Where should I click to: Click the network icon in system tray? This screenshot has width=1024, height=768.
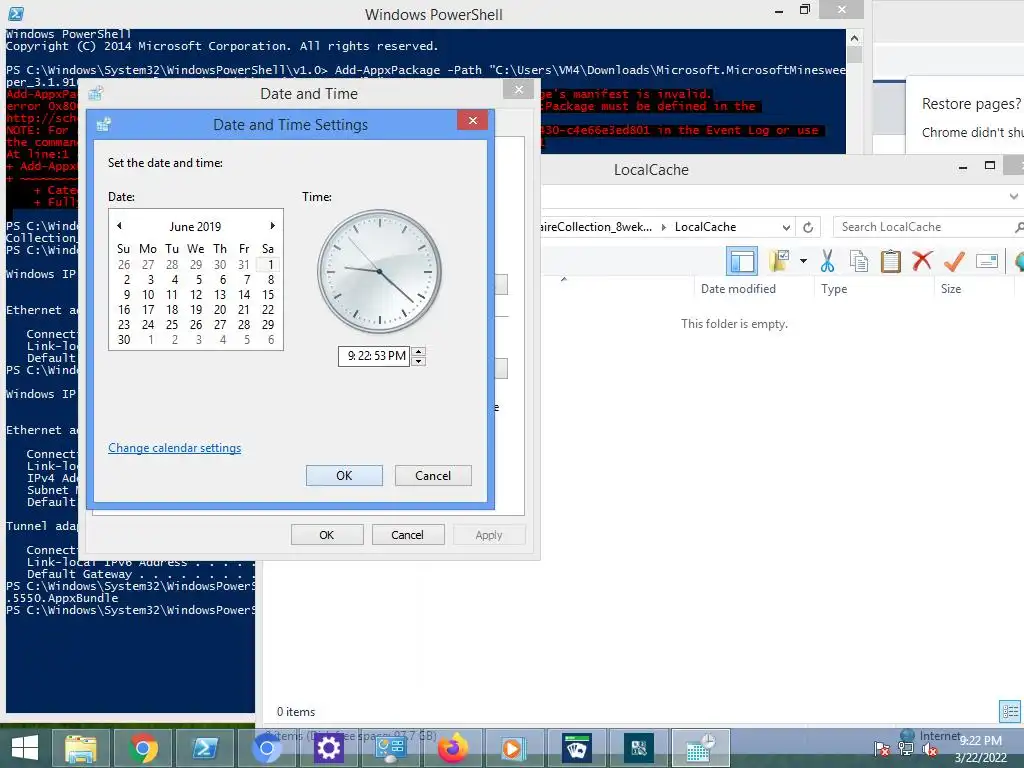(906, 749)
